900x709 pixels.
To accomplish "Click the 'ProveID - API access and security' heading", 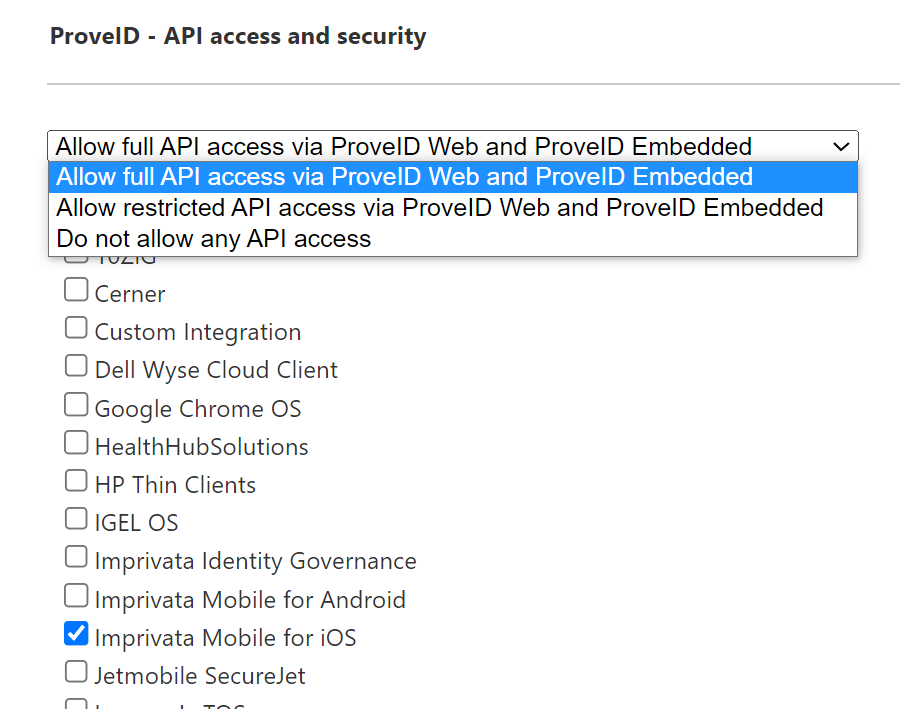I will [238, 37].
